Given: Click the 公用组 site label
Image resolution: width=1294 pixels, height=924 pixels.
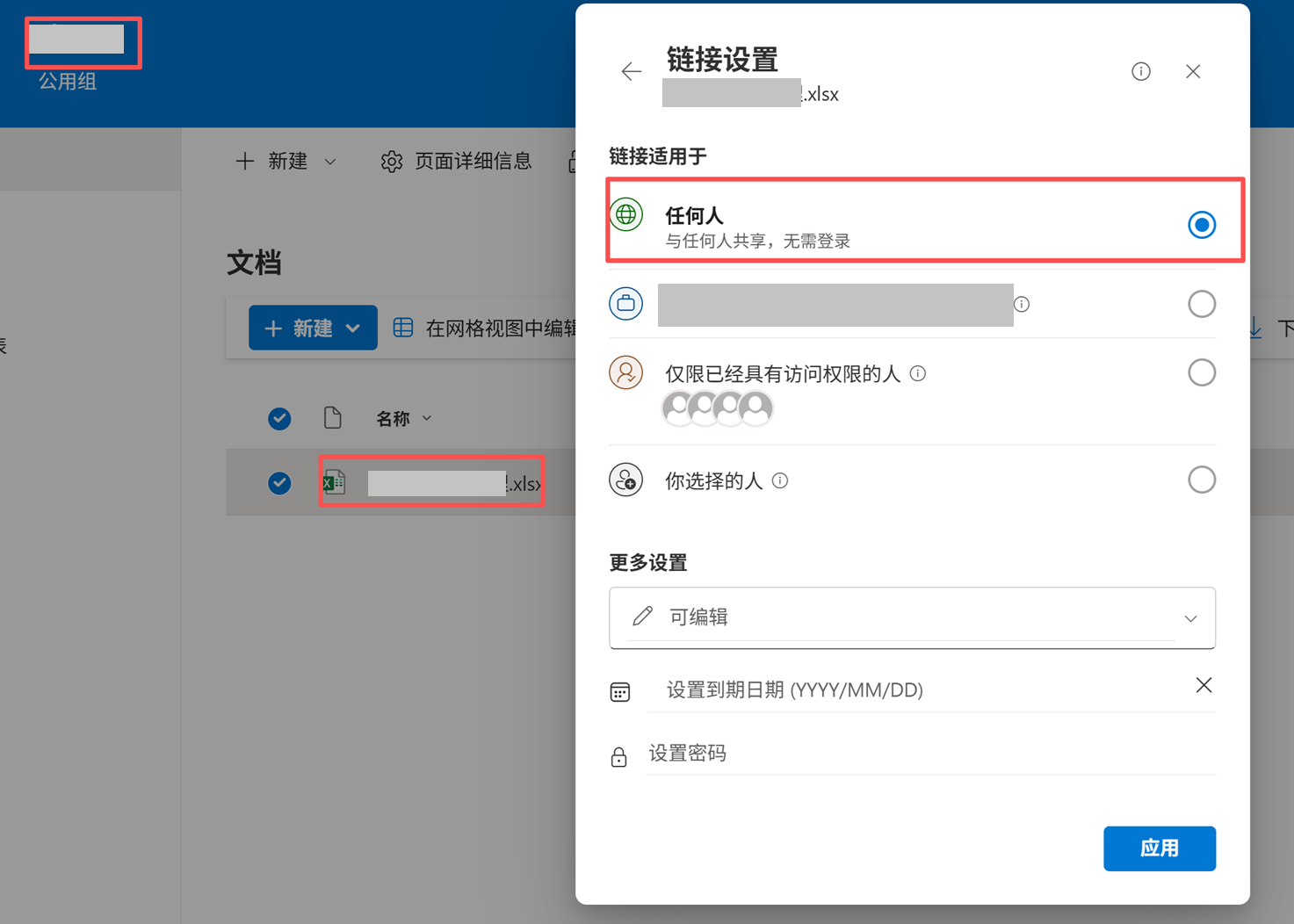Looking at the screenshot, I should coord(67,82).
